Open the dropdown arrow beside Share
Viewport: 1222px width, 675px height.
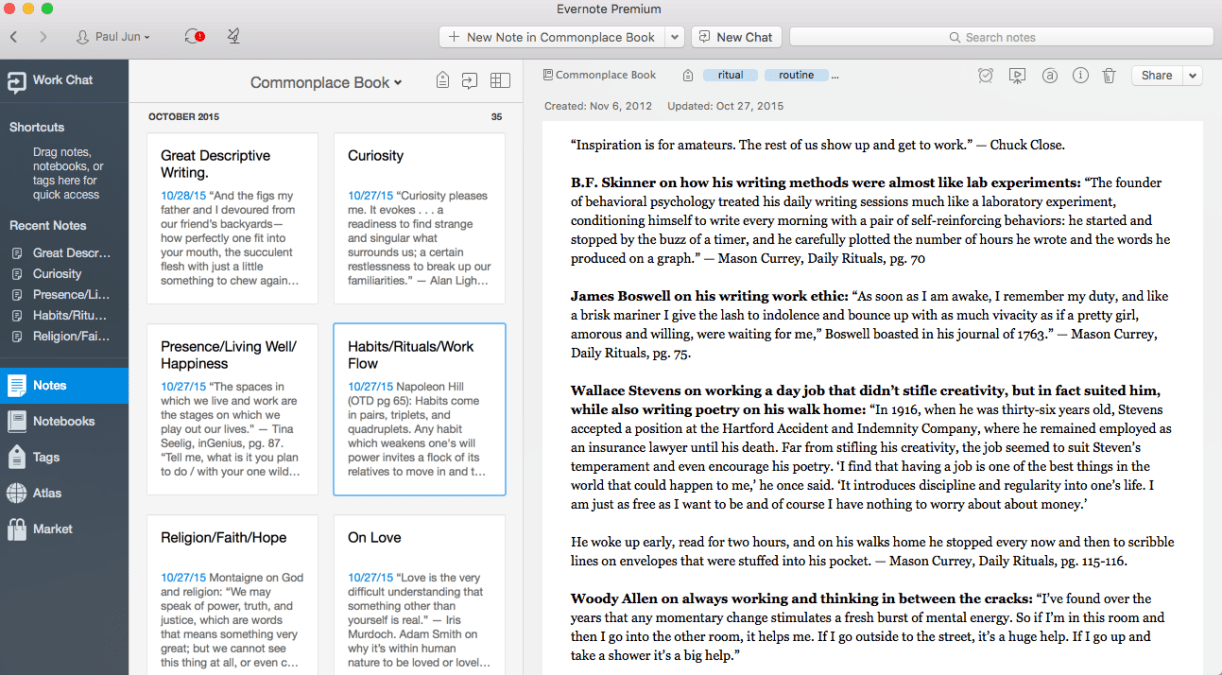pyautogui.click(x=1192, y=75)
